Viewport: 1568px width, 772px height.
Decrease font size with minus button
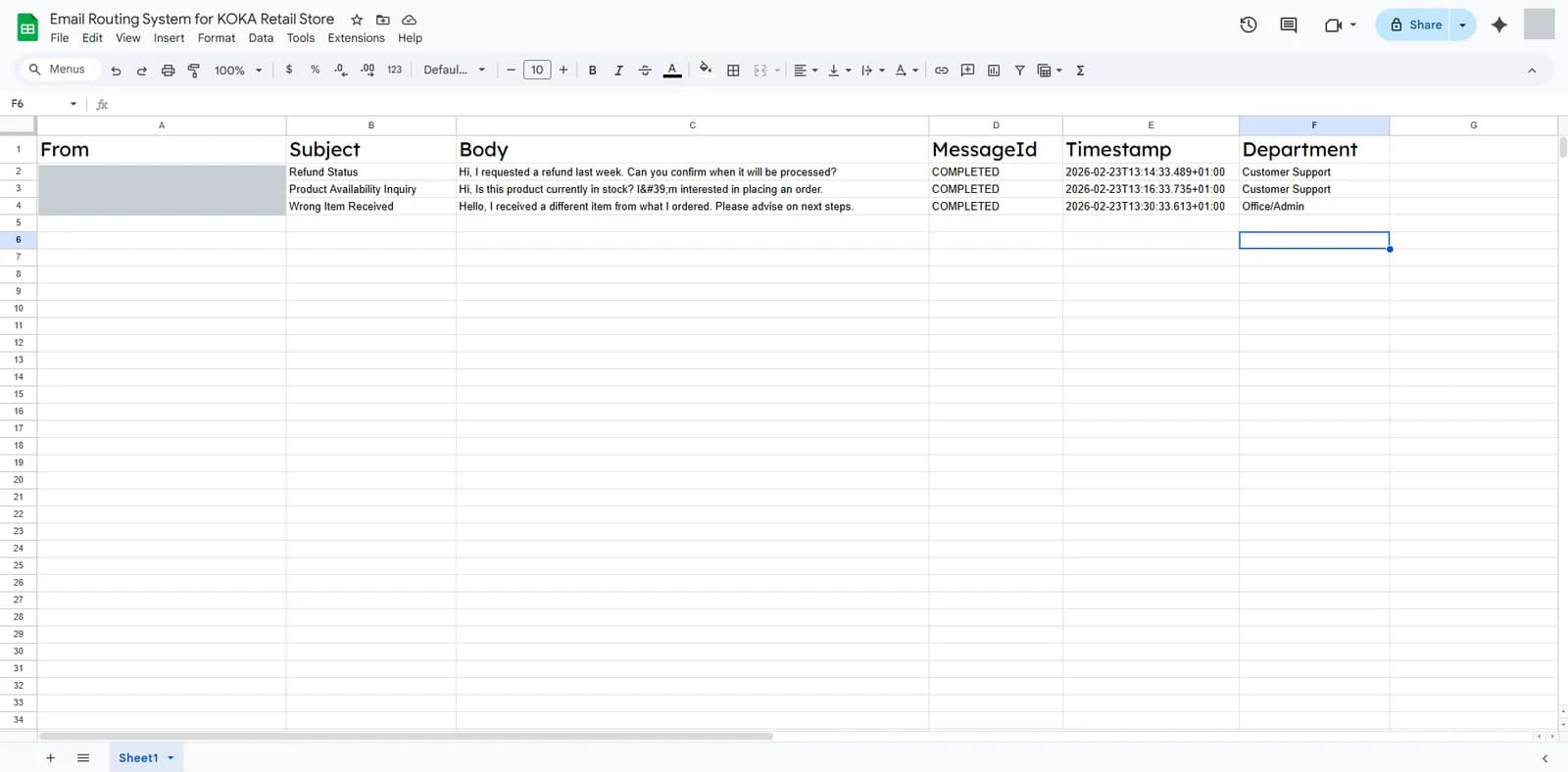[x=511, y=70]
